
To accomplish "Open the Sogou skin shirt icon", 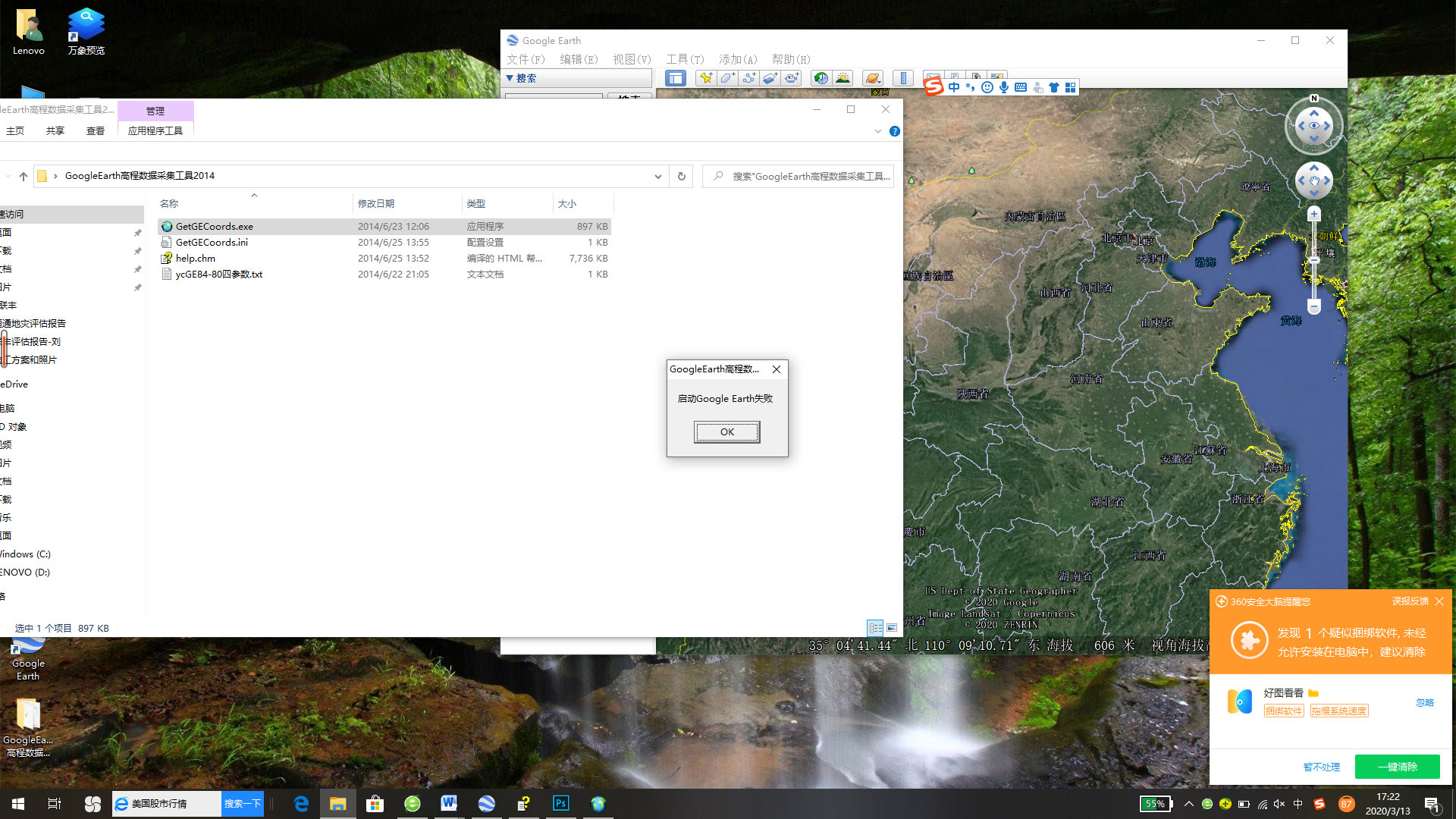I will 1054,87.
